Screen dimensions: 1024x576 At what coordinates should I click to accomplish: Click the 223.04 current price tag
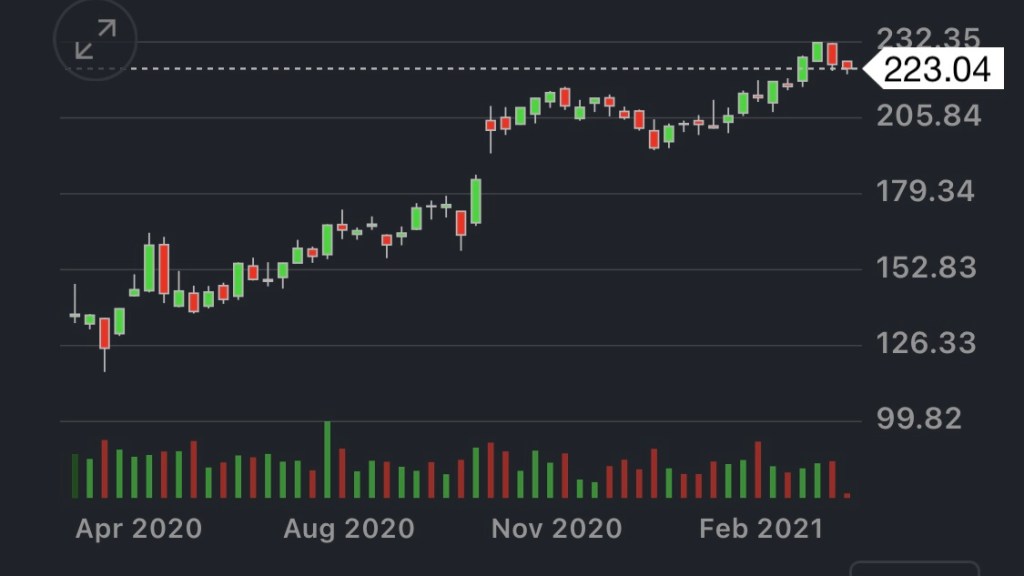tap(937, 69)
